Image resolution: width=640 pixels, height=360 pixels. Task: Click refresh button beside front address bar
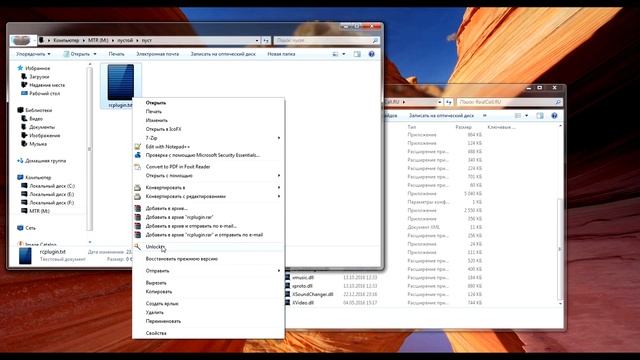tap(266, 40)
